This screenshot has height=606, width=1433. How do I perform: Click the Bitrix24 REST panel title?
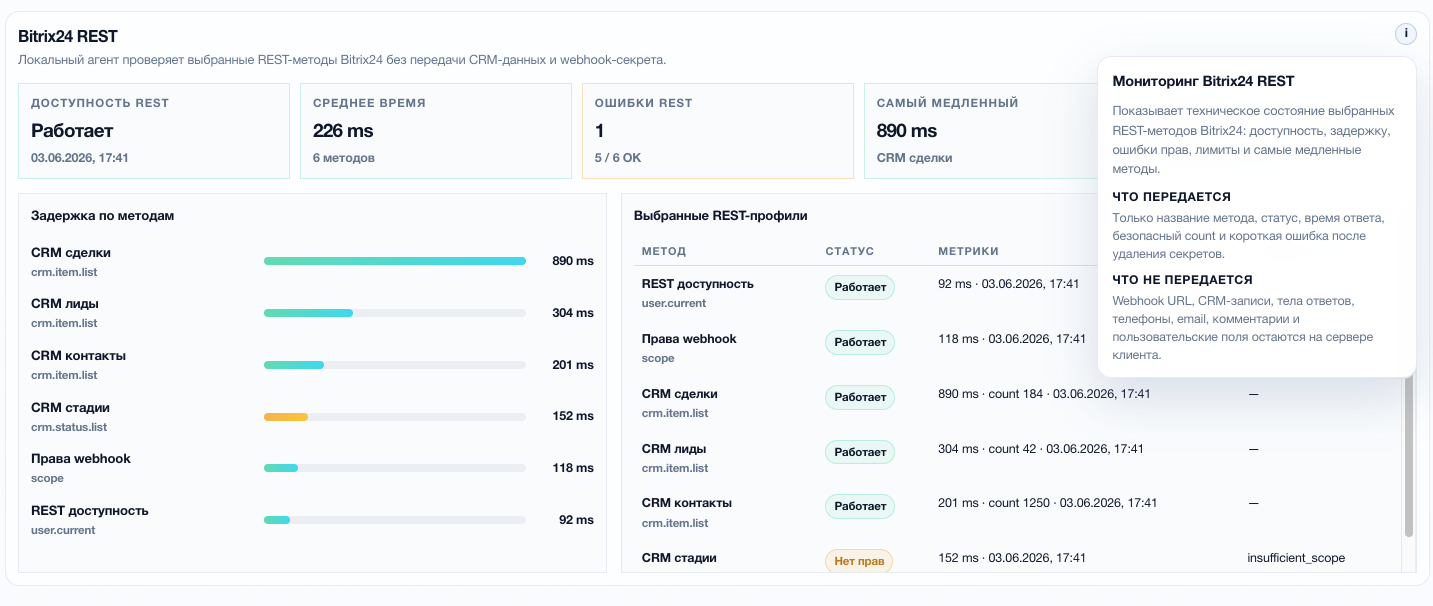[68, 37]
